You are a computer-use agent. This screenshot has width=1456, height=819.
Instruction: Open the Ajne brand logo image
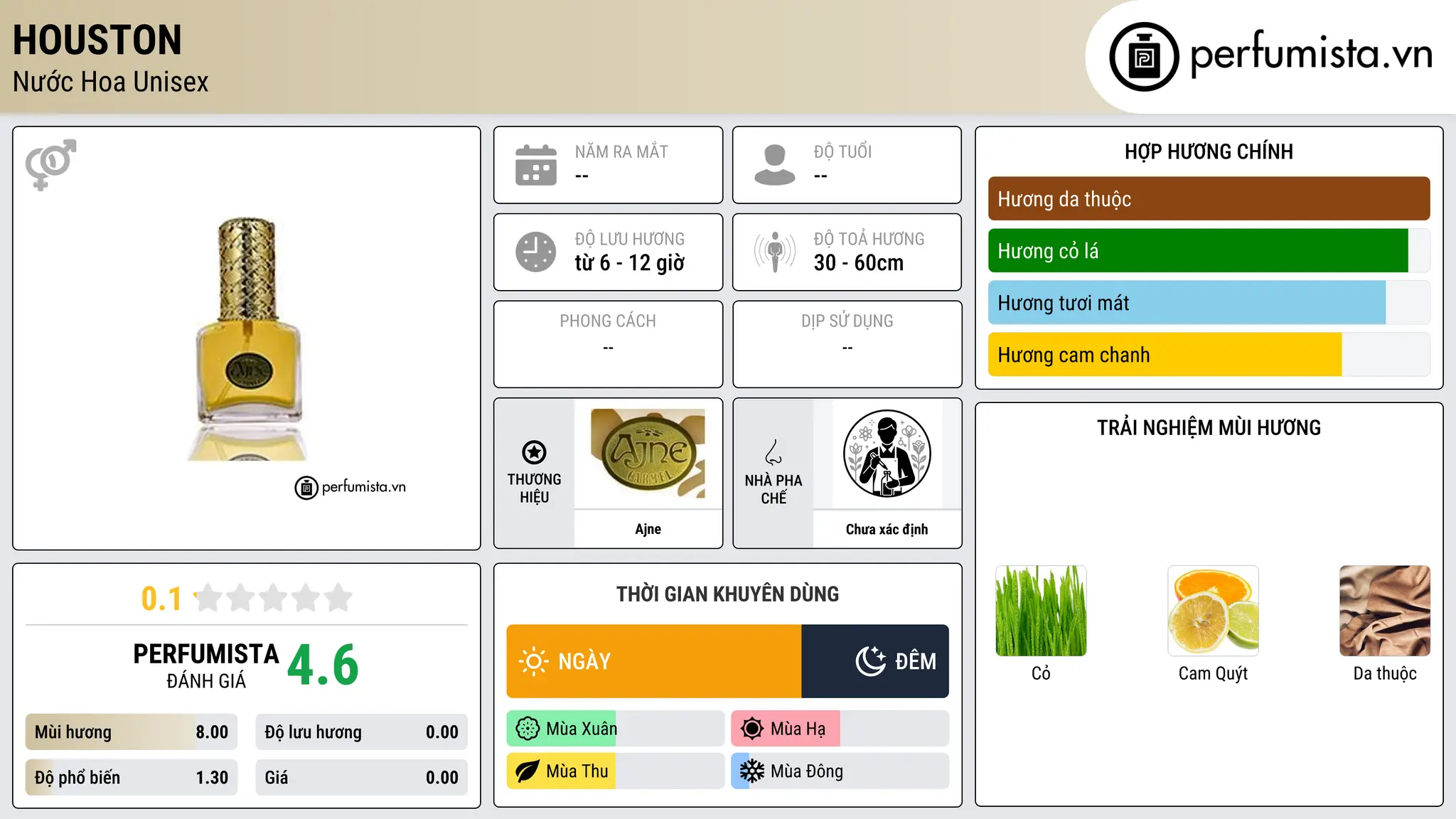click(x=648, y=454)
